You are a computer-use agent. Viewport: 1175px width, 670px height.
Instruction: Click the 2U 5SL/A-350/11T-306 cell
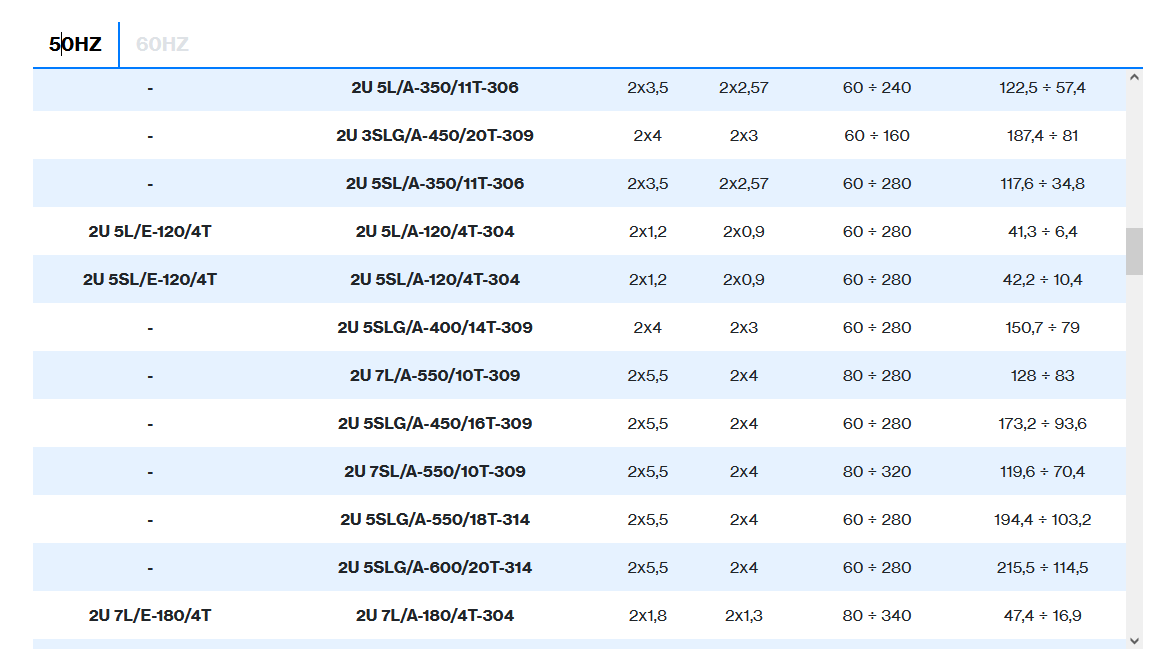(x=434, y=183)
